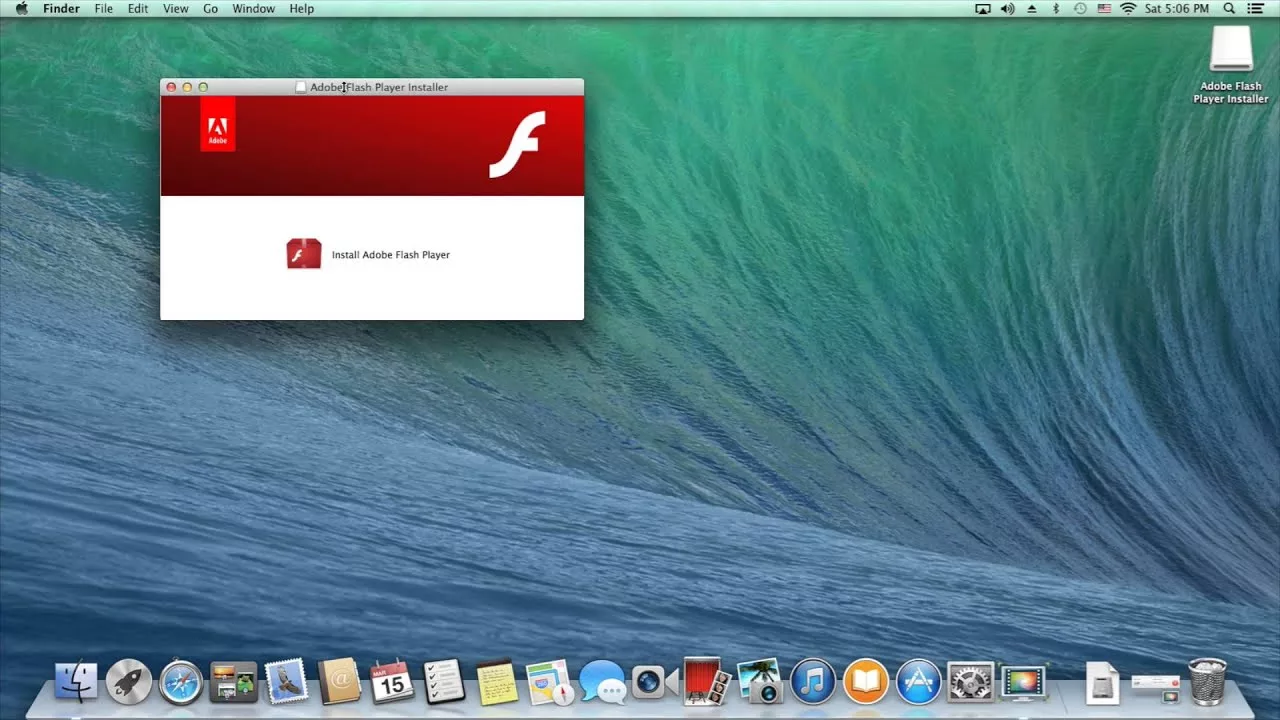Open System Preferences from the Dock

pos(970,684)
